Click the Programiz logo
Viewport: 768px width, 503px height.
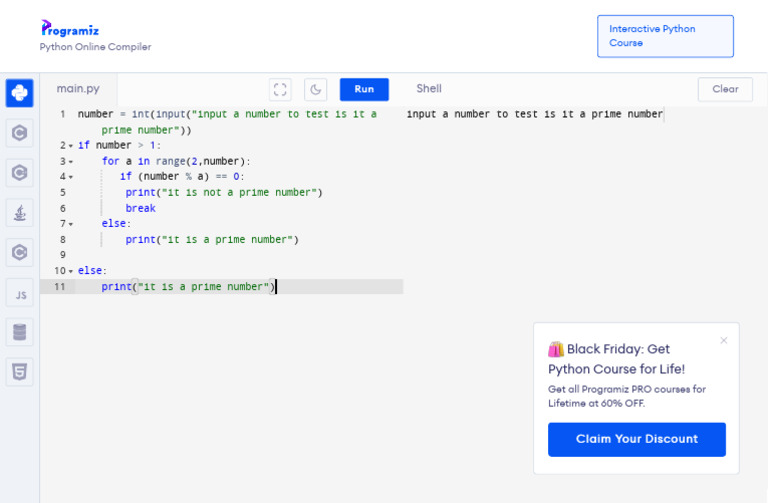pyautogui.click(x=69, y=28)
